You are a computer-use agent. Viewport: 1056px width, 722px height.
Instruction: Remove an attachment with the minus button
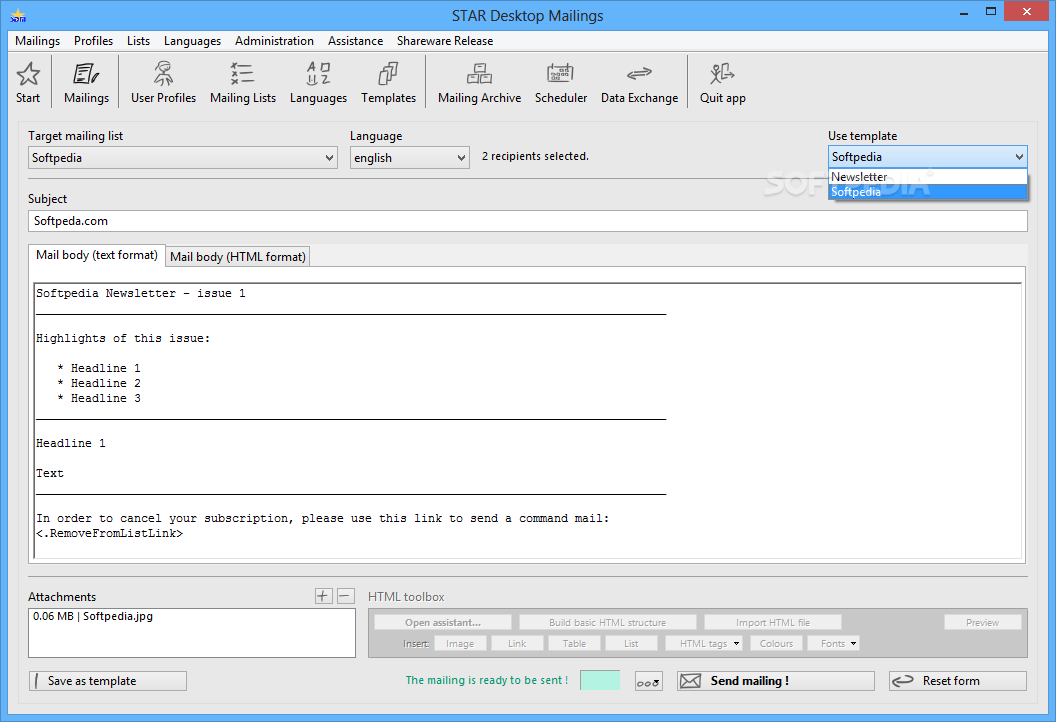click(x=345, y=596)
